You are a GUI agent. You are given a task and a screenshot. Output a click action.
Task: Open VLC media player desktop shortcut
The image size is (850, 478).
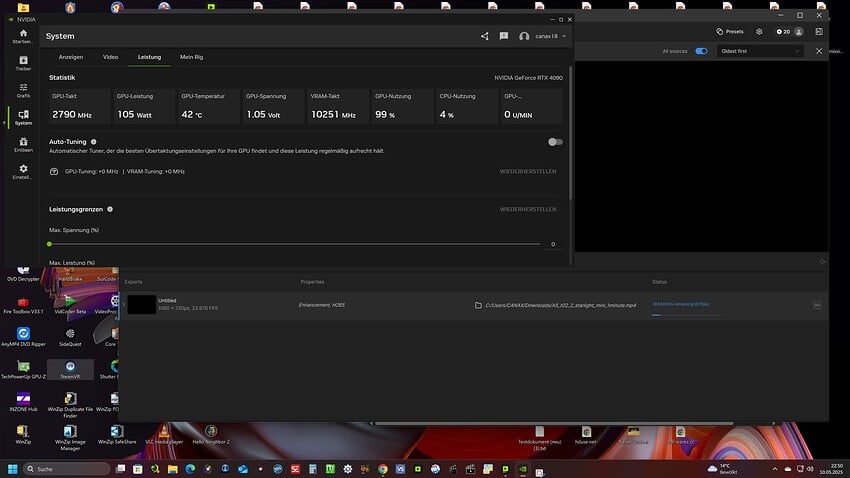164,434
